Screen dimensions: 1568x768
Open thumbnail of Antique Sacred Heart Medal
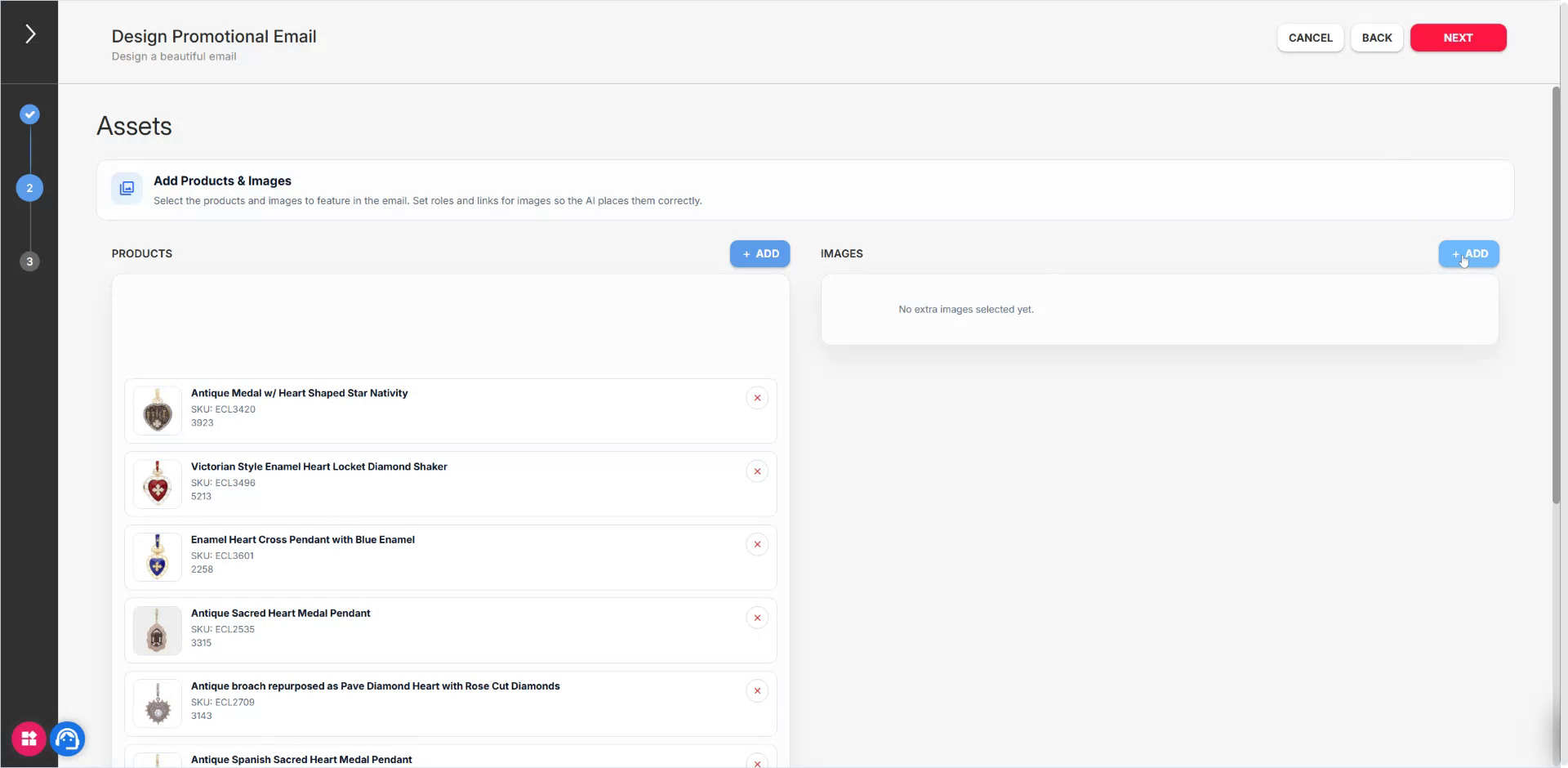[x=158, y=631]
